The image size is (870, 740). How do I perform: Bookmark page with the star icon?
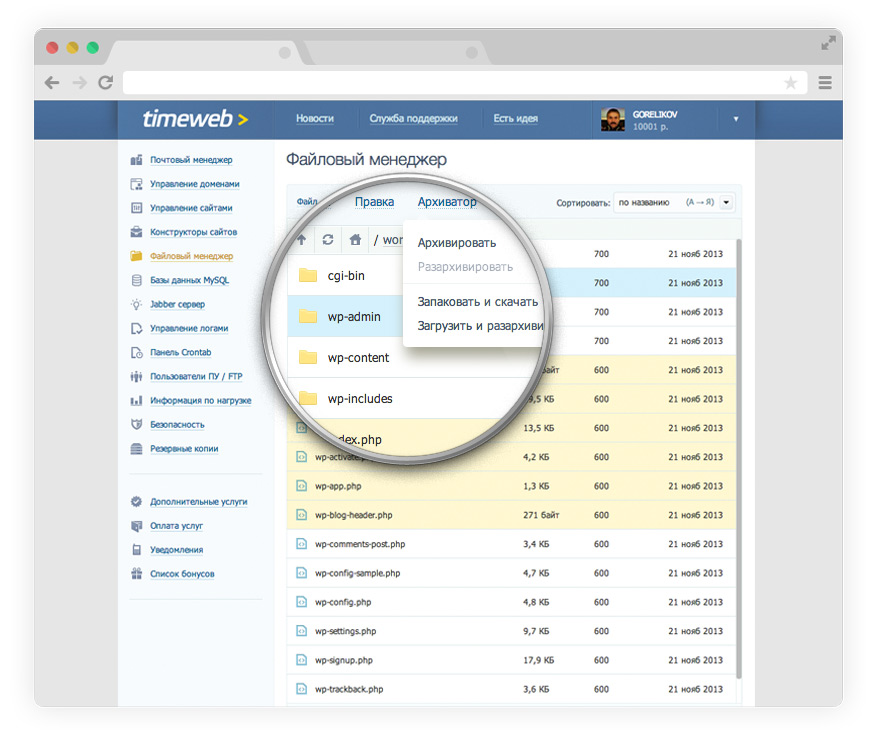(x=790, y=83)
